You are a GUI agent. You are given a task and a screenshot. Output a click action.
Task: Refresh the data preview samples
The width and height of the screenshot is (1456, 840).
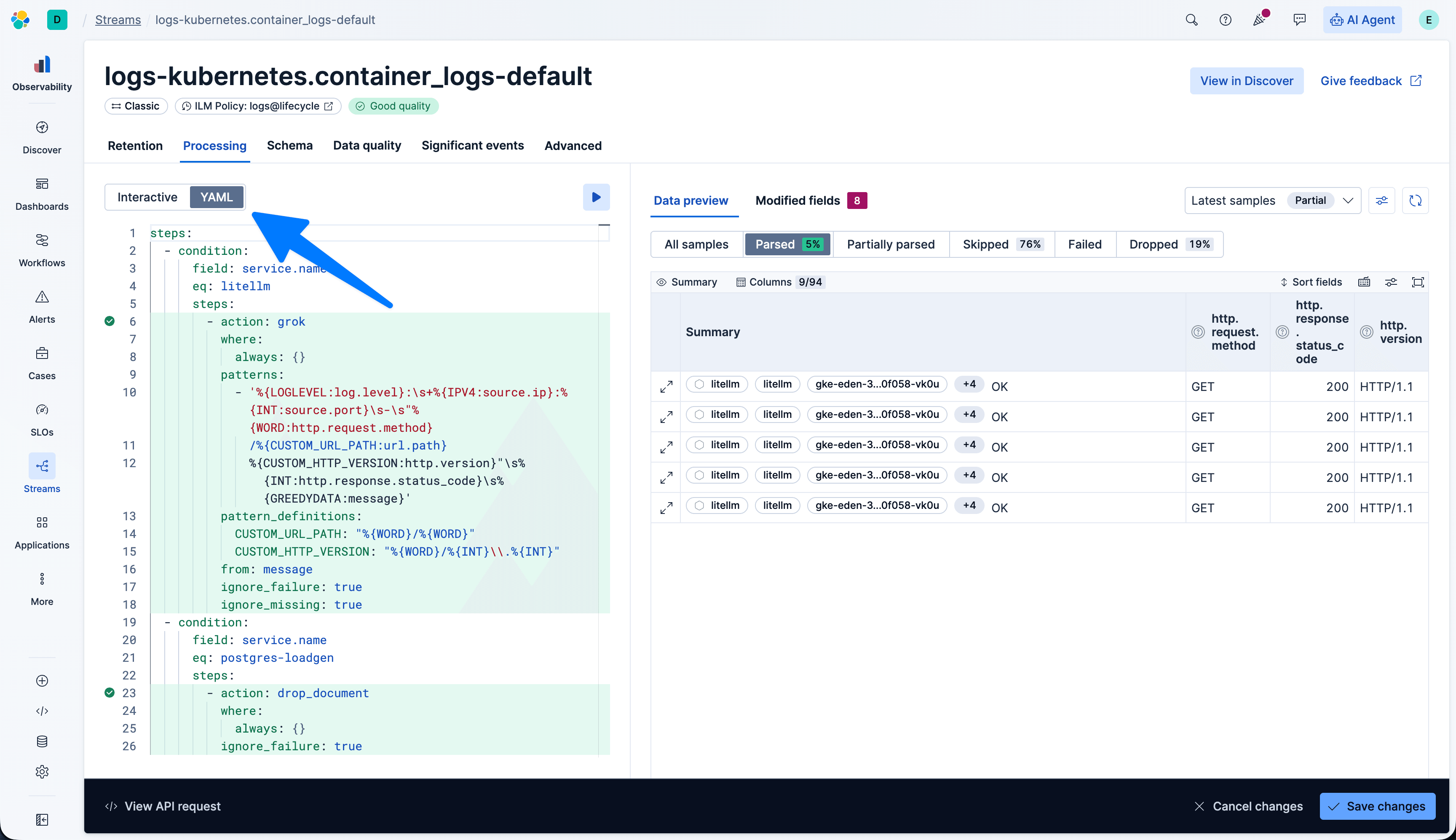1415,200
